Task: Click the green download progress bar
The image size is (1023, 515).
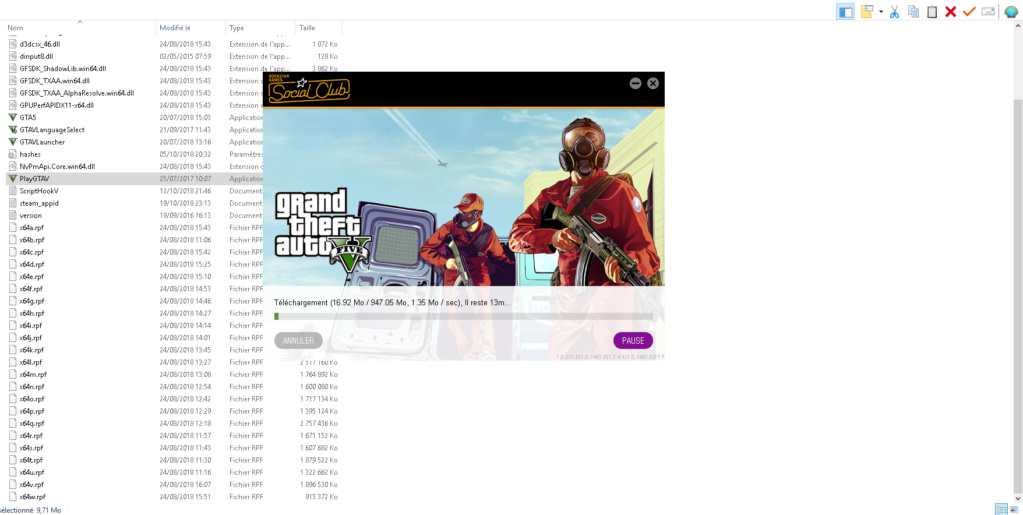Action: pyautogui.click(x=463, y=317)
